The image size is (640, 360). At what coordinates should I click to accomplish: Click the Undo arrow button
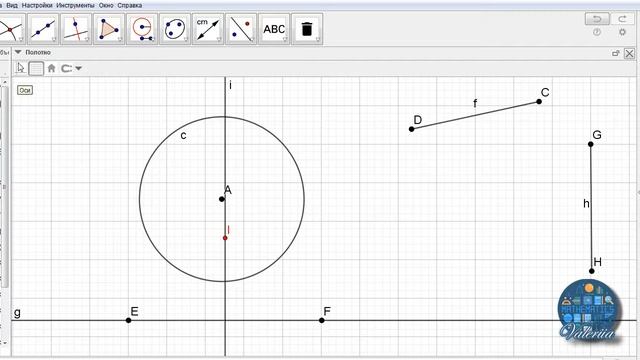(x=597, y=19)
